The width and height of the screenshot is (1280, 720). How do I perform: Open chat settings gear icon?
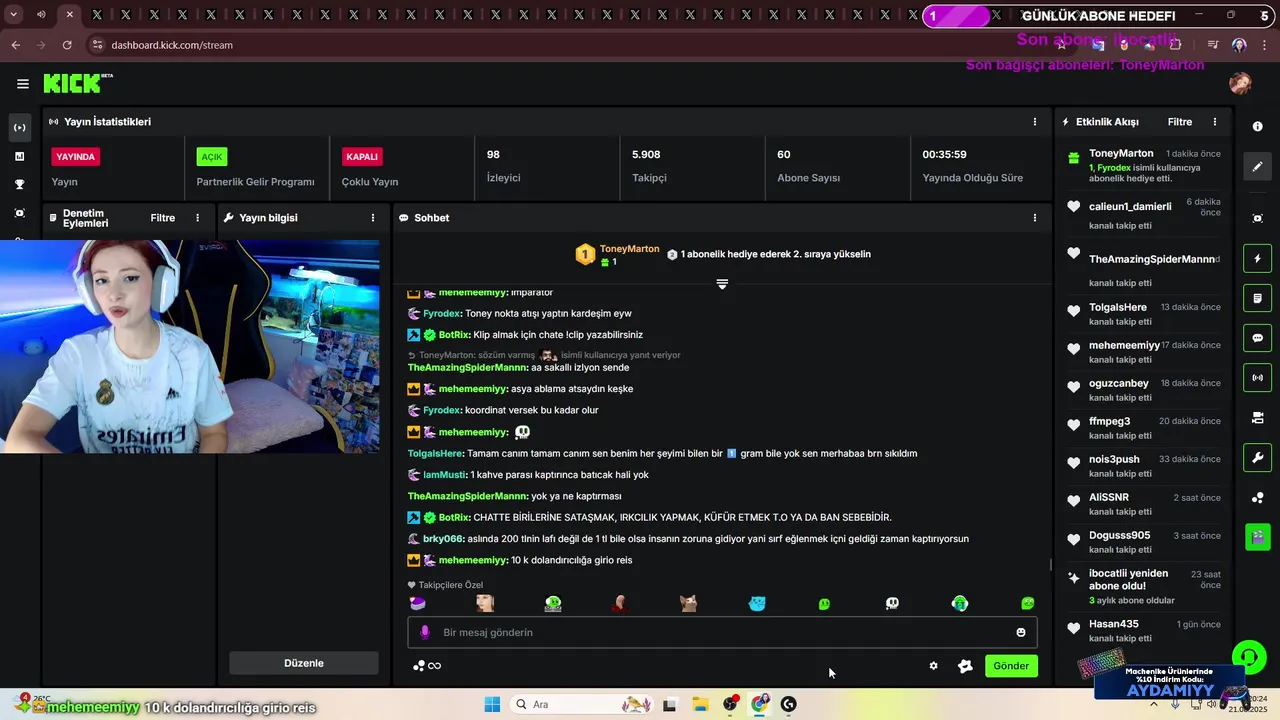pyautogui.click(x=934, y=666)
